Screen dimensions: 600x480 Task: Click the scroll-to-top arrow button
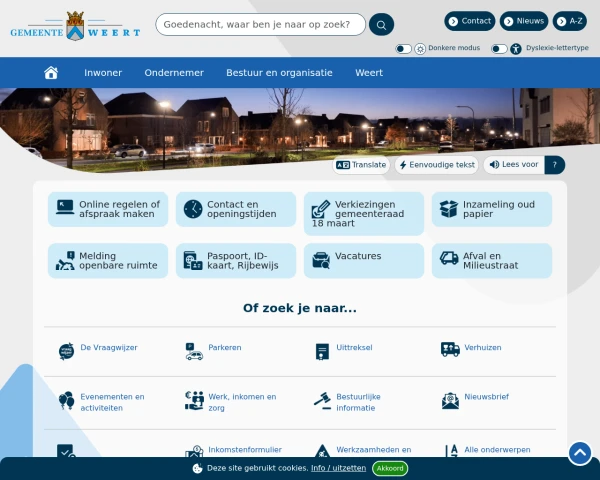[580, 454]
